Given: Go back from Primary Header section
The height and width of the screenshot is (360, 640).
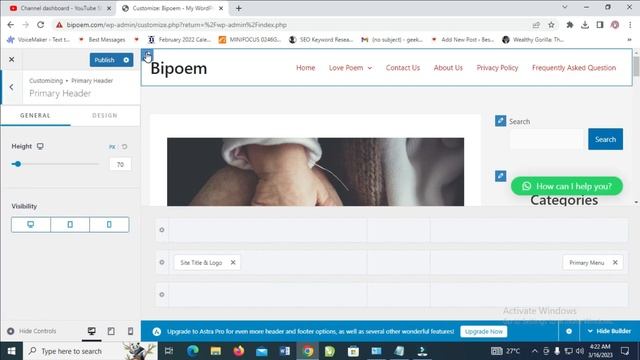Looking at the screenshot, I should point(11,87).
